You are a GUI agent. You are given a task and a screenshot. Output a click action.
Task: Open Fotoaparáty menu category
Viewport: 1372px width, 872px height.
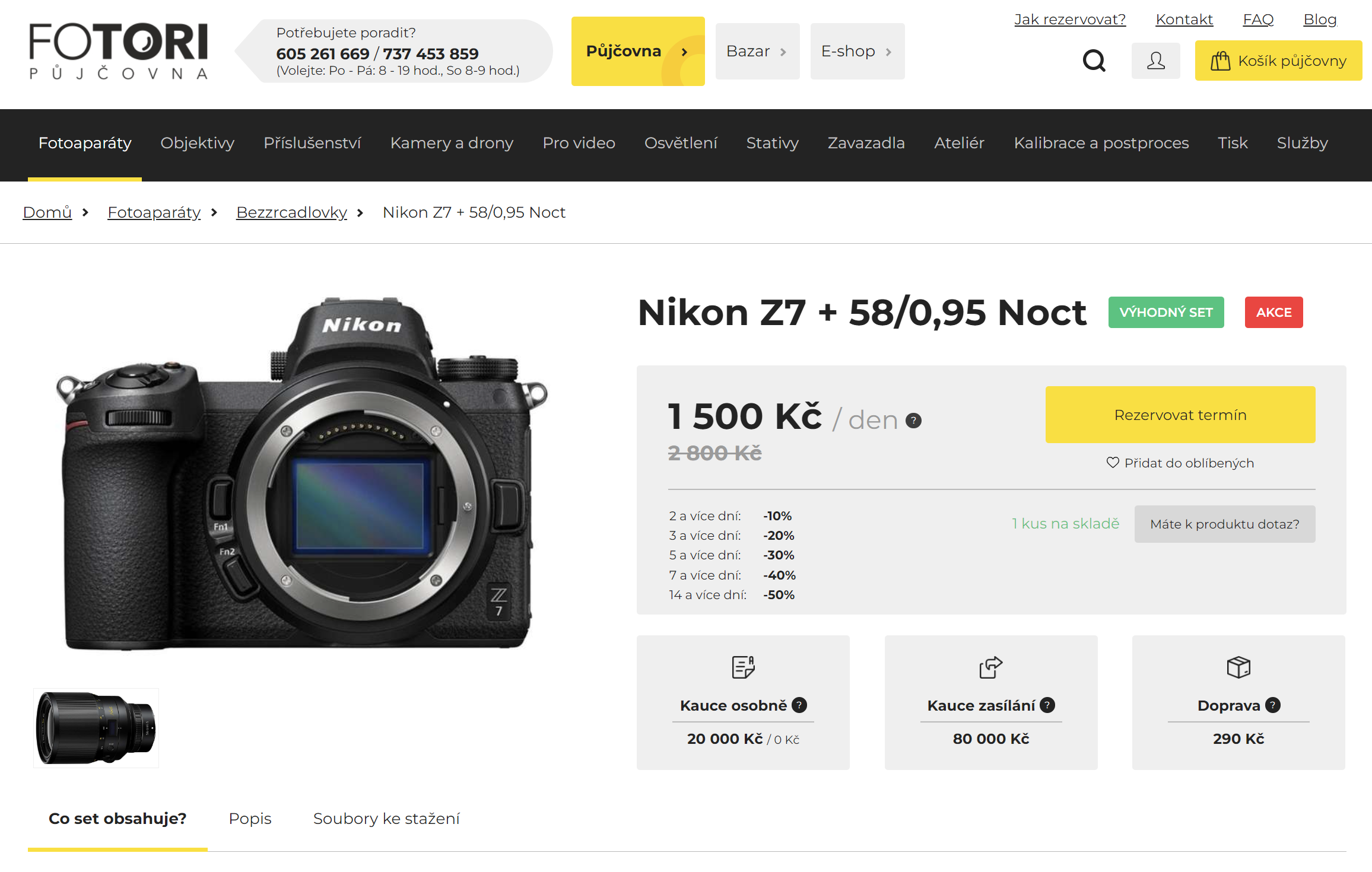coord(85,143)
